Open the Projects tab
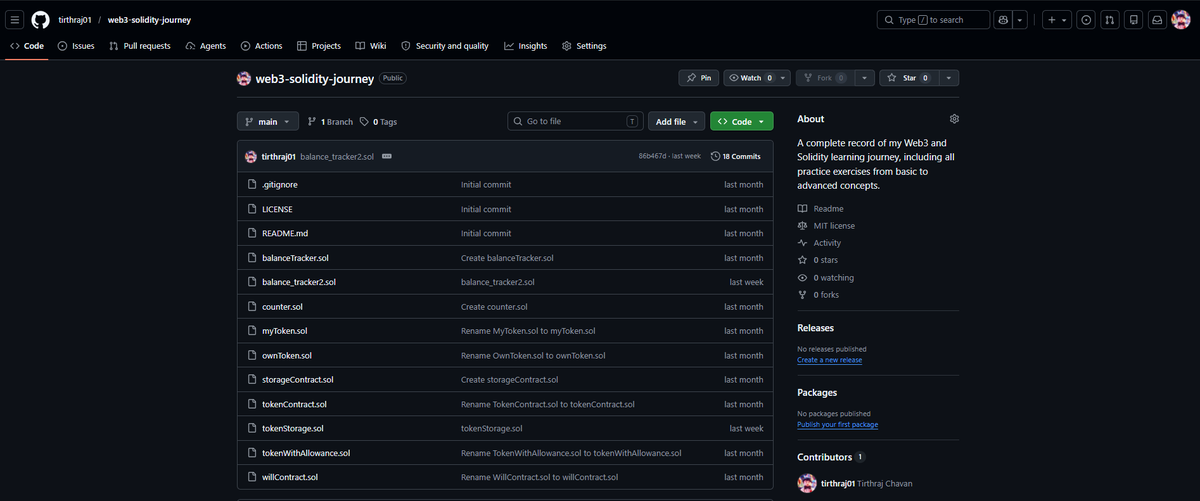The width and height of the screenshot is (1200, 501). coord(319,46)
